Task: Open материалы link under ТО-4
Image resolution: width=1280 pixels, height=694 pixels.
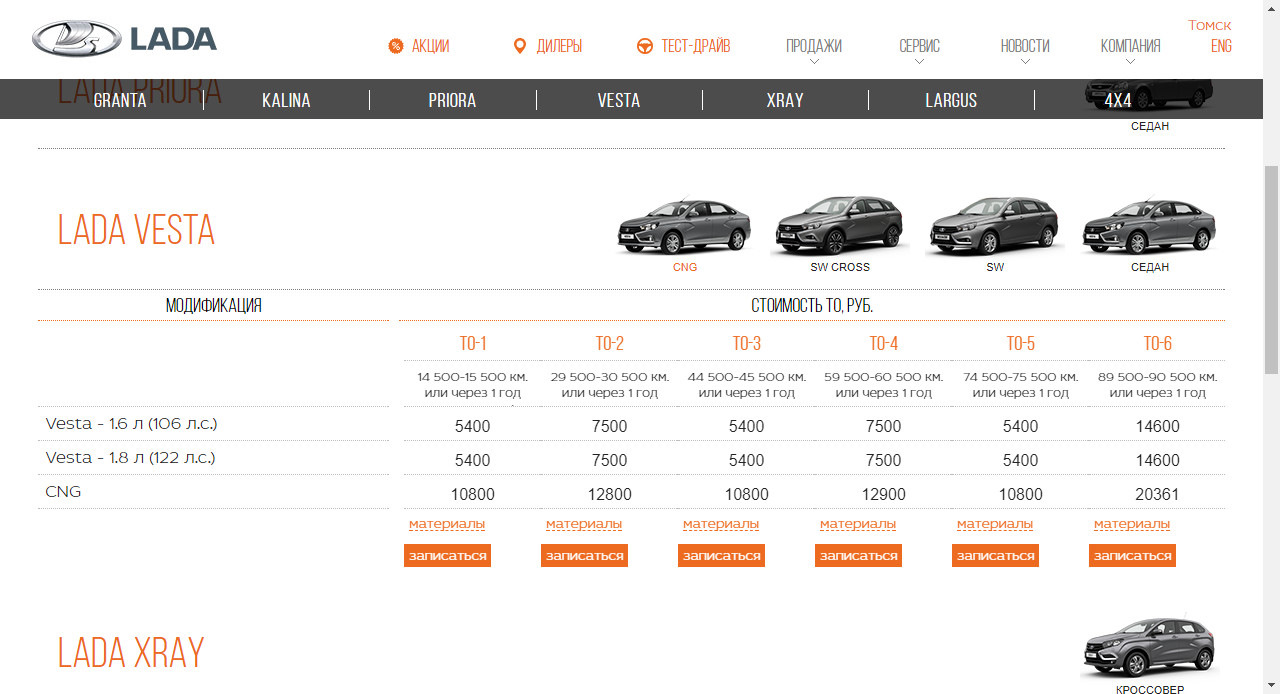Action: (858, 524)
